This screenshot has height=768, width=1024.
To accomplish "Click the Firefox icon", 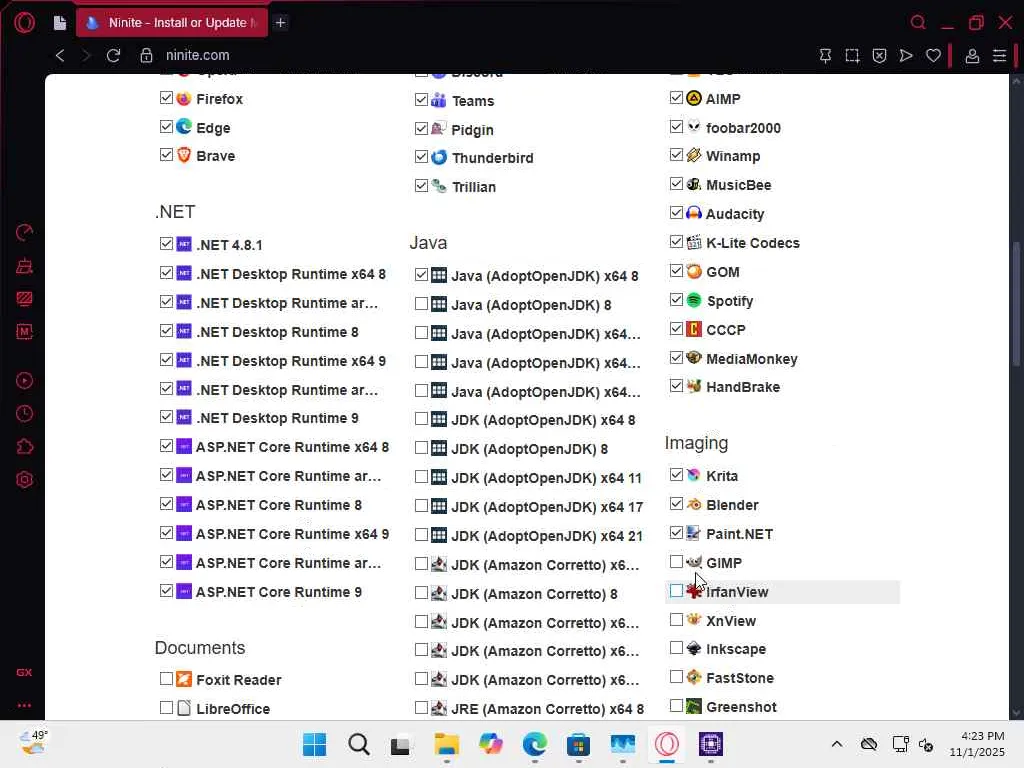I will pos(184,99).
